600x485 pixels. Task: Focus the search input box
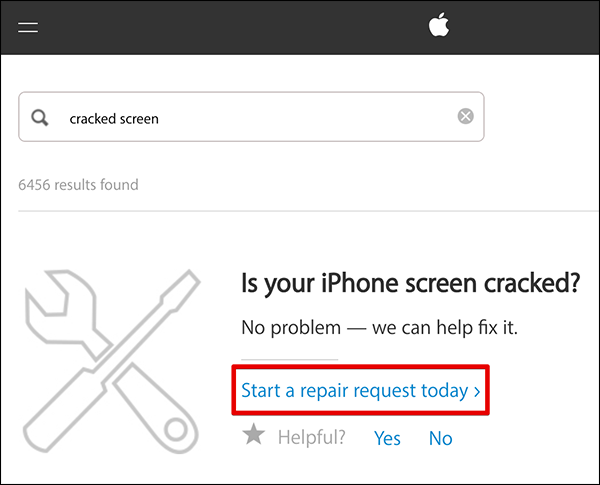[300, 117]
